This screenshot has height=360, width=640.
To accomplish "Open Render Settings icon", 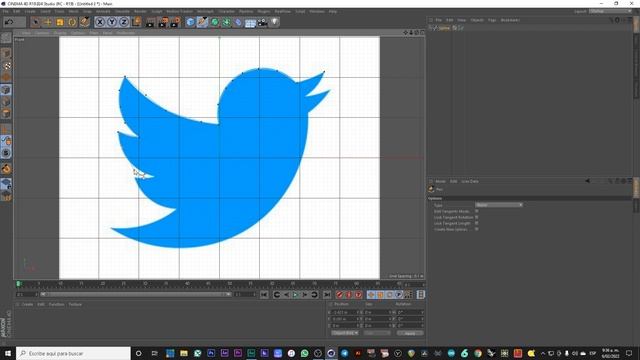I will point(176,22).
